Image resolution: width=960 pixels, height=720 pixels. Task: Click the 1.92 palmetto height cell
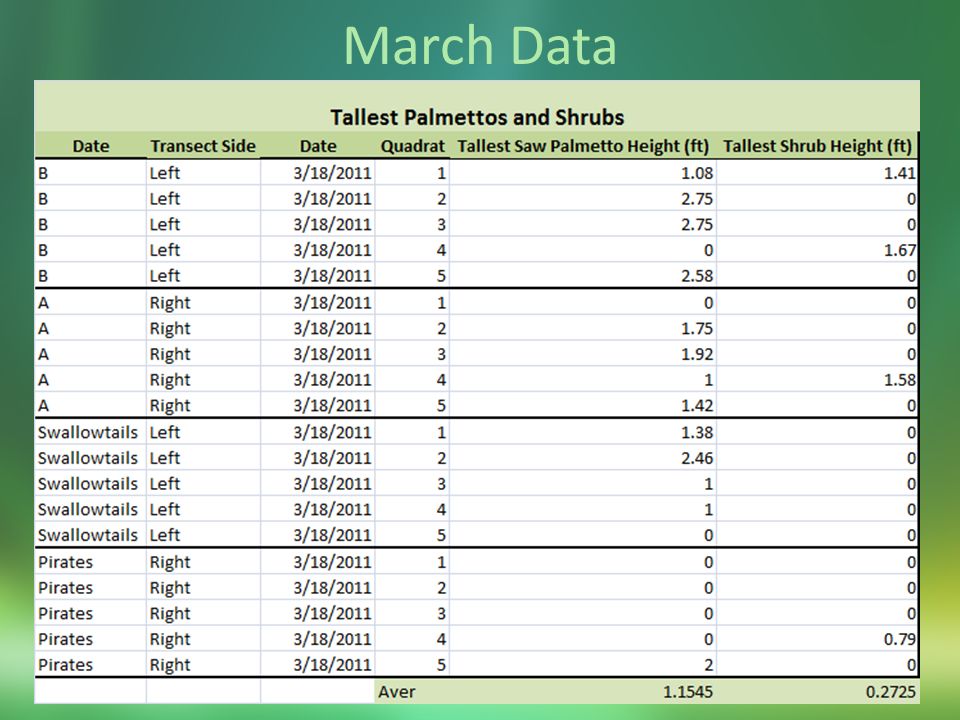pos(583,354)
